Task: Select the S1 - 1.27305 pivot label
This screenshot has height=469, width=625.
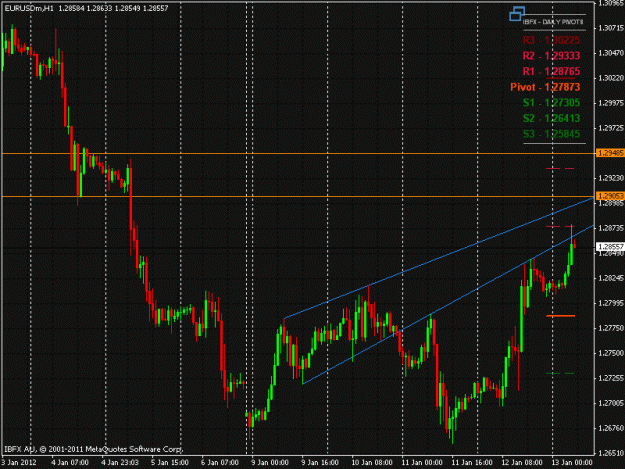Action: [551, 102]
